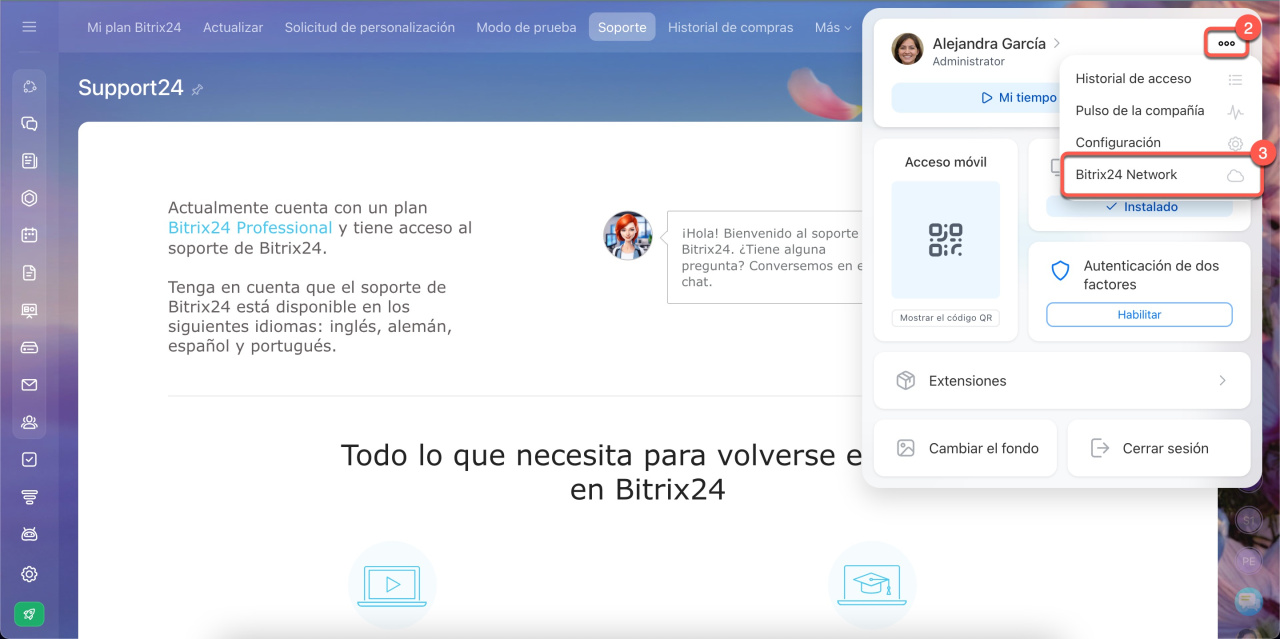This screenshot has height=639, width=1280.
Task: Click the presentation board icon in sidebar
Action: click(x=29, y=310)
